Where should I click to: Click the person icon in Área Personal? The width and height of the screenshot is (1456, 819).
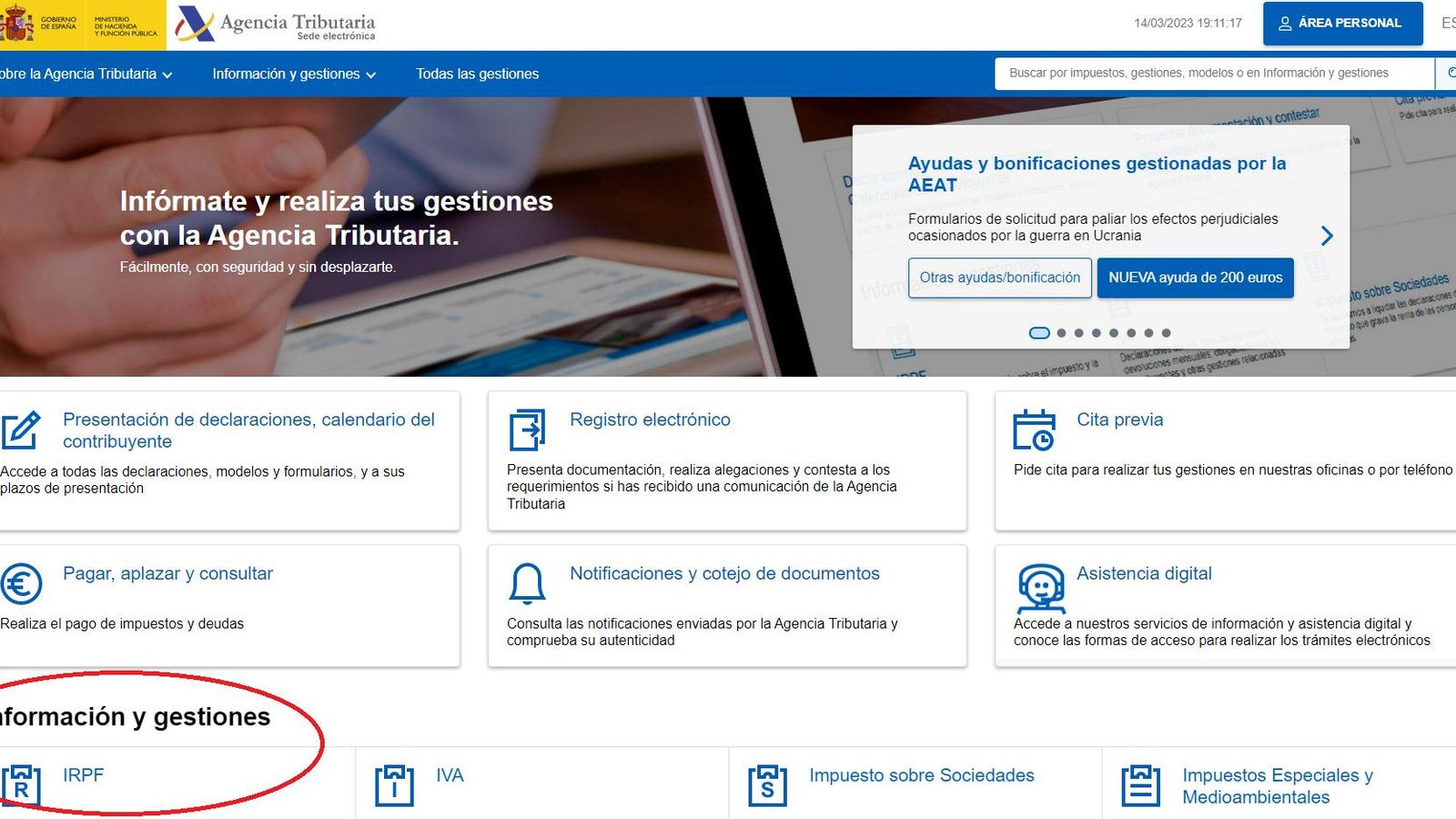[1285, 24]
